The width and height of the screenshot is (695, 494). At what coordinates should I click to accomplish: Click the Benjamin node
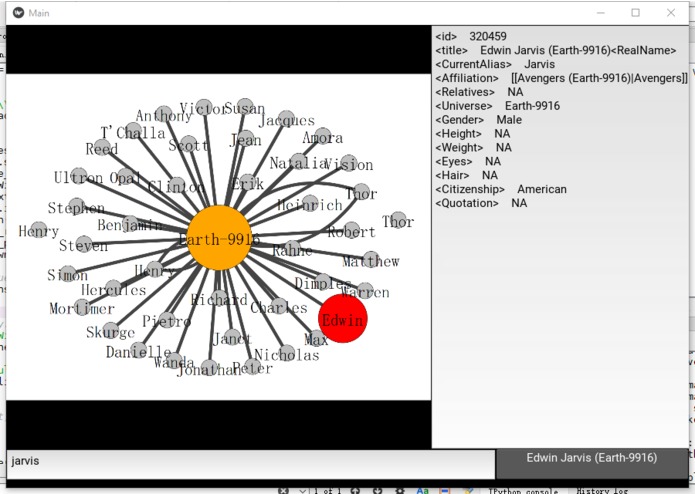[130, 224]
